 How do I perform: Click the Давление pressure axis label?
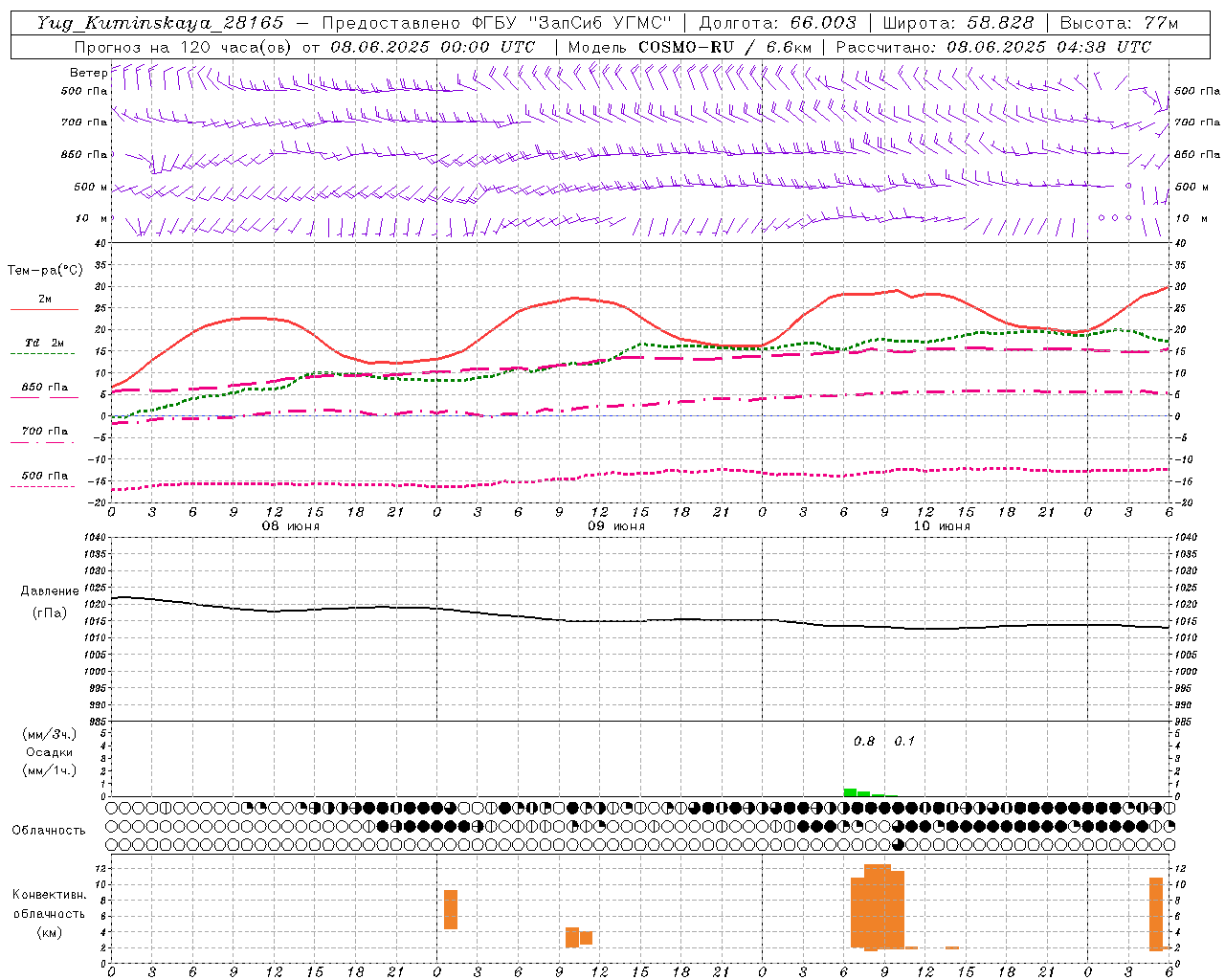pyautogui.click(x=50, y=591)
